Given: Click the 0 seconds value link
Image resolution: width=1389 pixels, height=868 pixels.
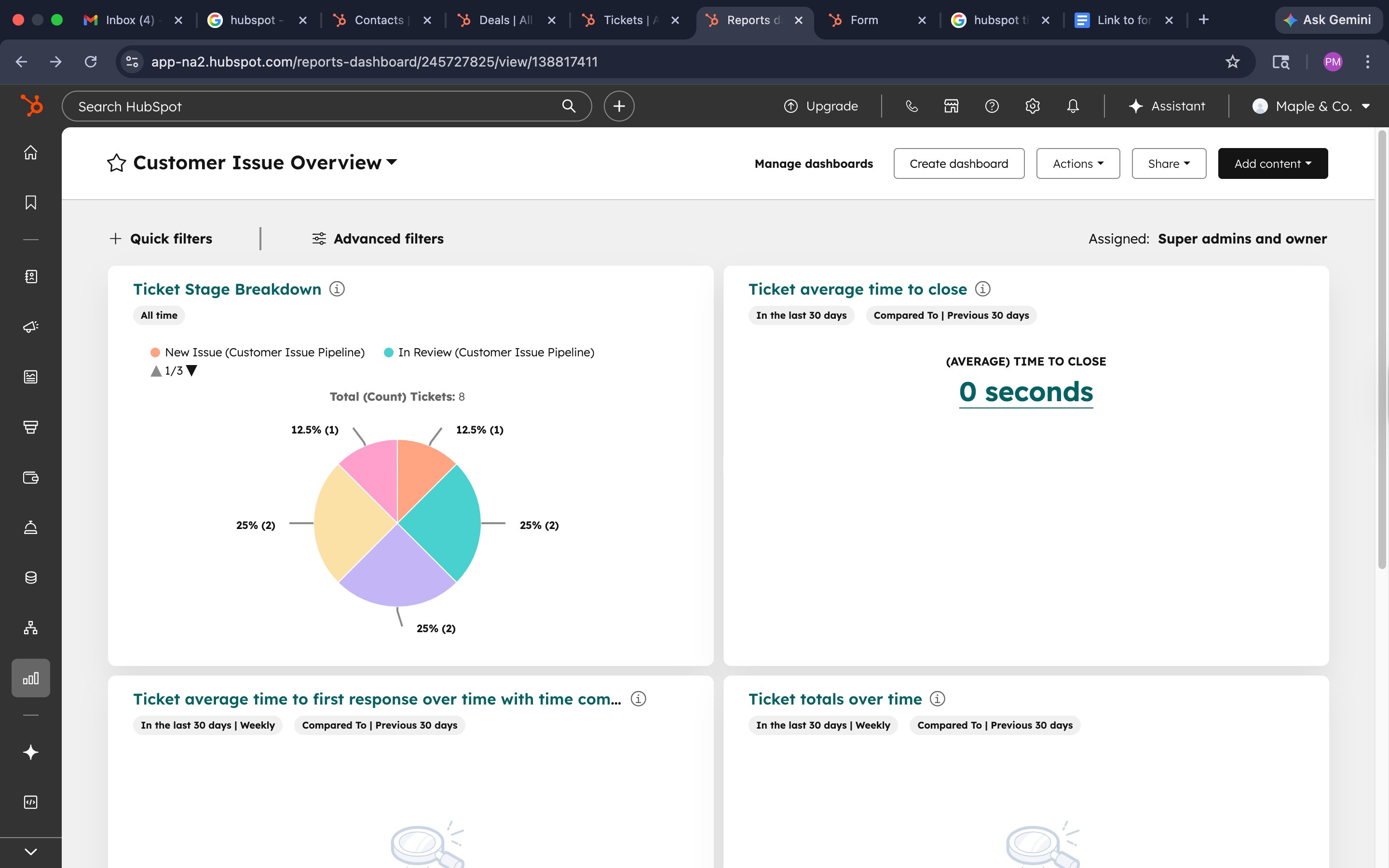Looking at the screenshot, I should coord(1026,392).
